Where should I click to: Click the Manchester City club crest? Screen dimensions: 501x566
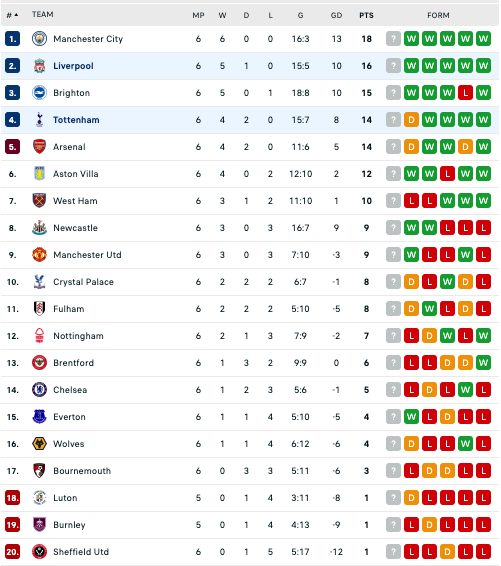[x=39, y=39]
